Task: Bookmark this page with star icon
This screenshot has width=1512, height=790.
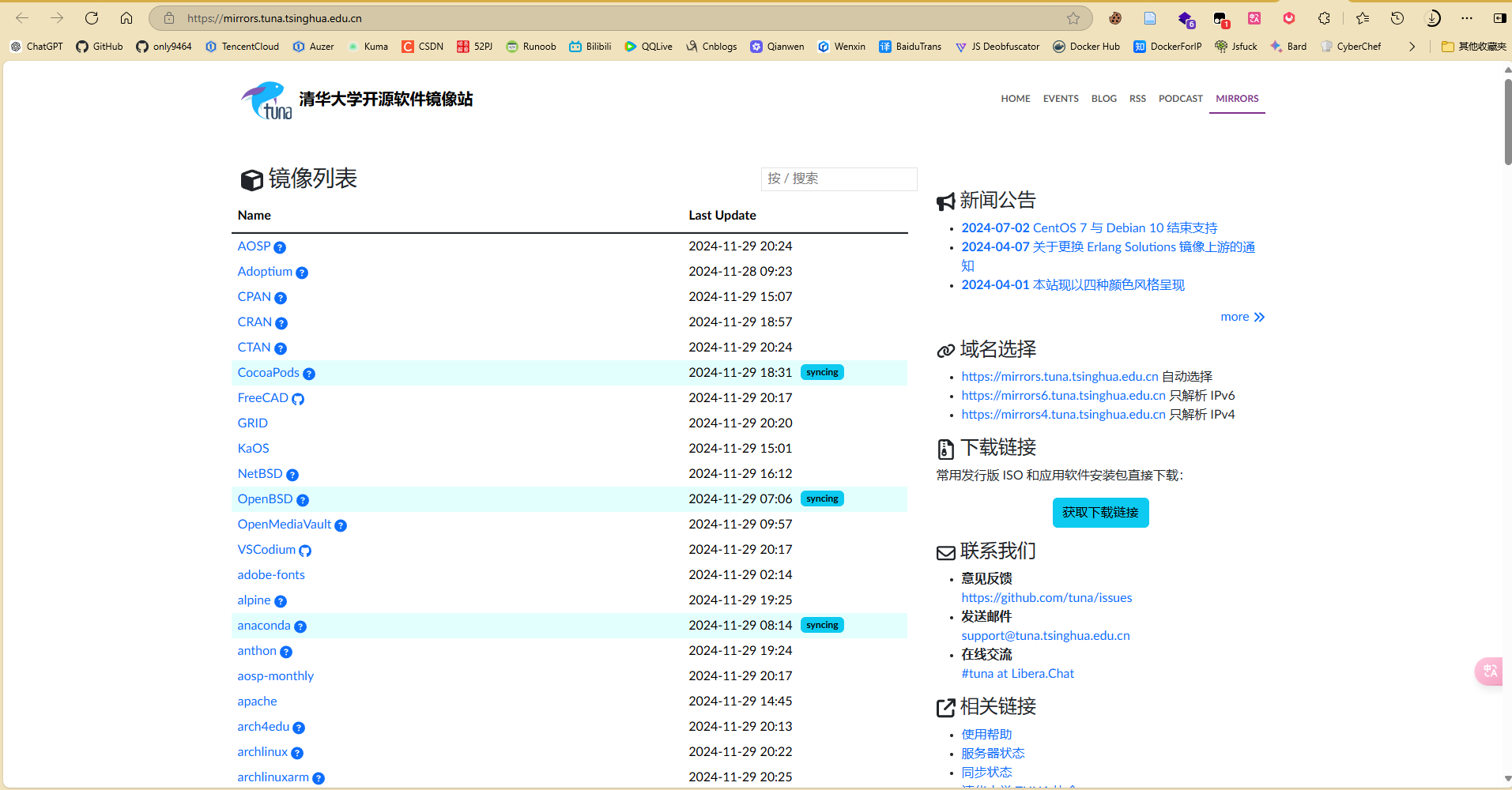Action: pos(1073,18)
